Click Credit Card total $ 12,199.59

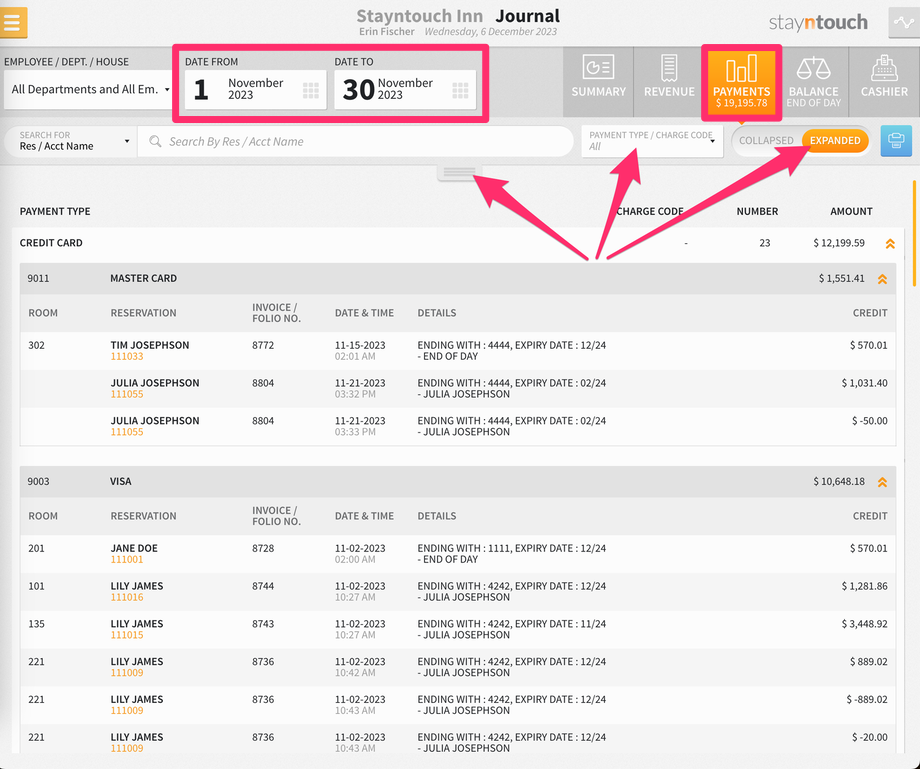[x=838, y=243]
